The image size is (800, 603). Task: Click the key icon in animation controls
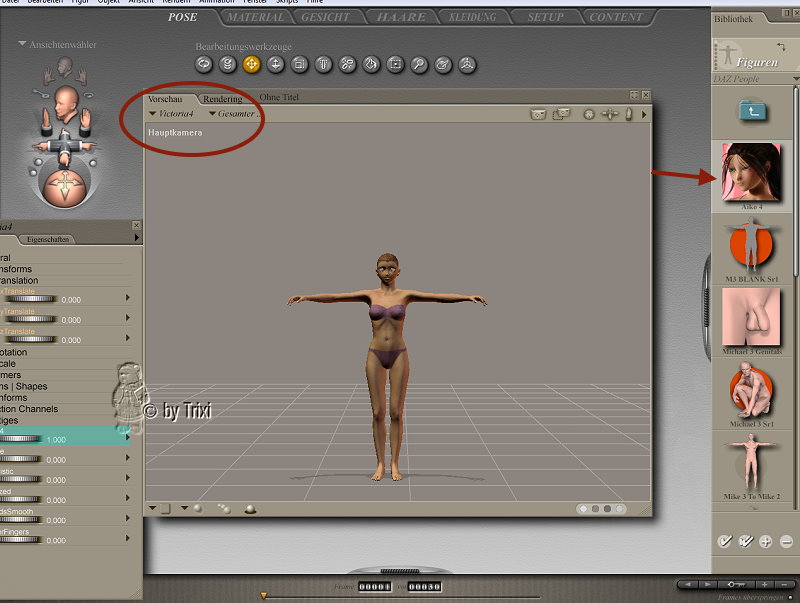tap(736, 585)
